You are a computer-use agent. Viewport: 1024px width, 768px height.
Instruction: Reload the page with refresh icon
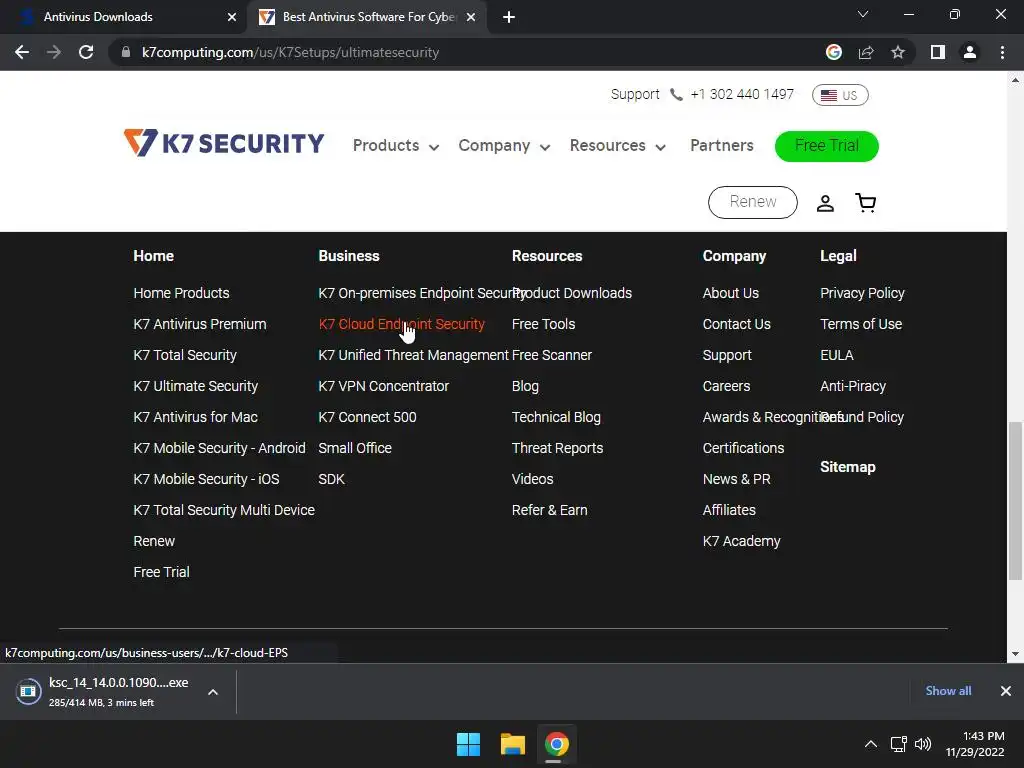[x=86, y=52]
